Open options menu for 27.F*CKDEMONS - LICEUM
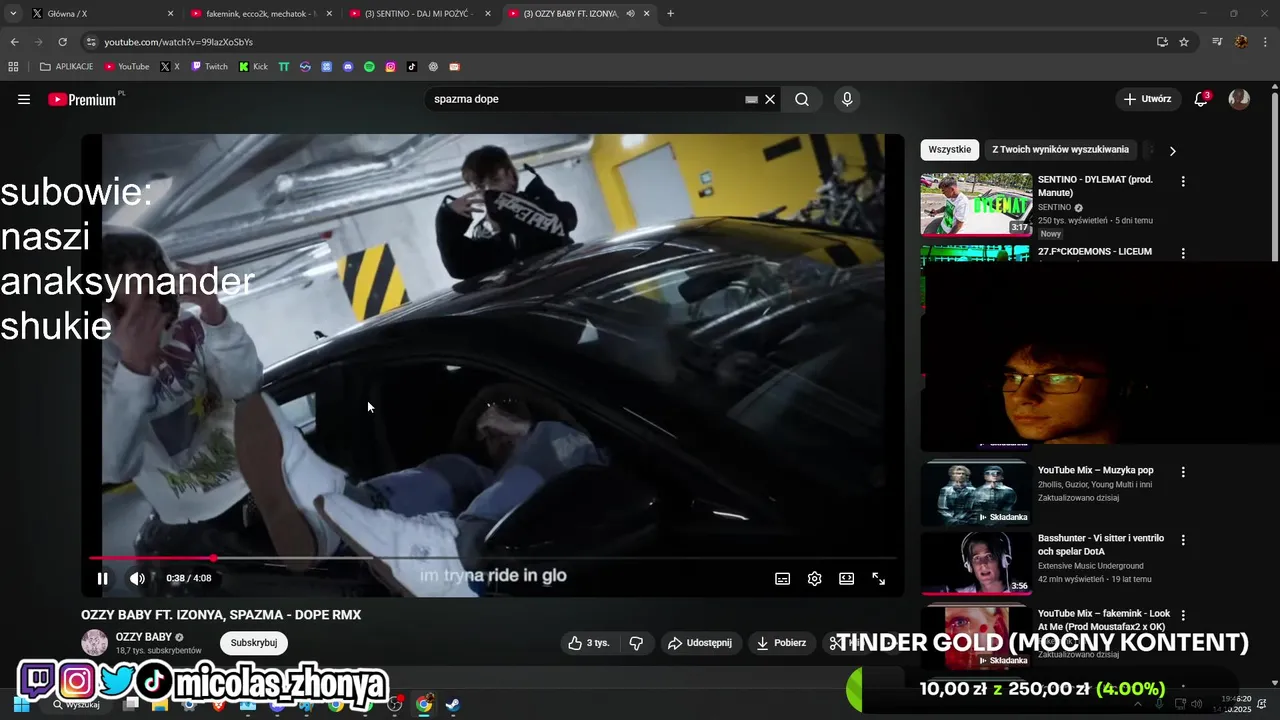This screenshot has height=720, width=1280. click(x=1183, y=254)
